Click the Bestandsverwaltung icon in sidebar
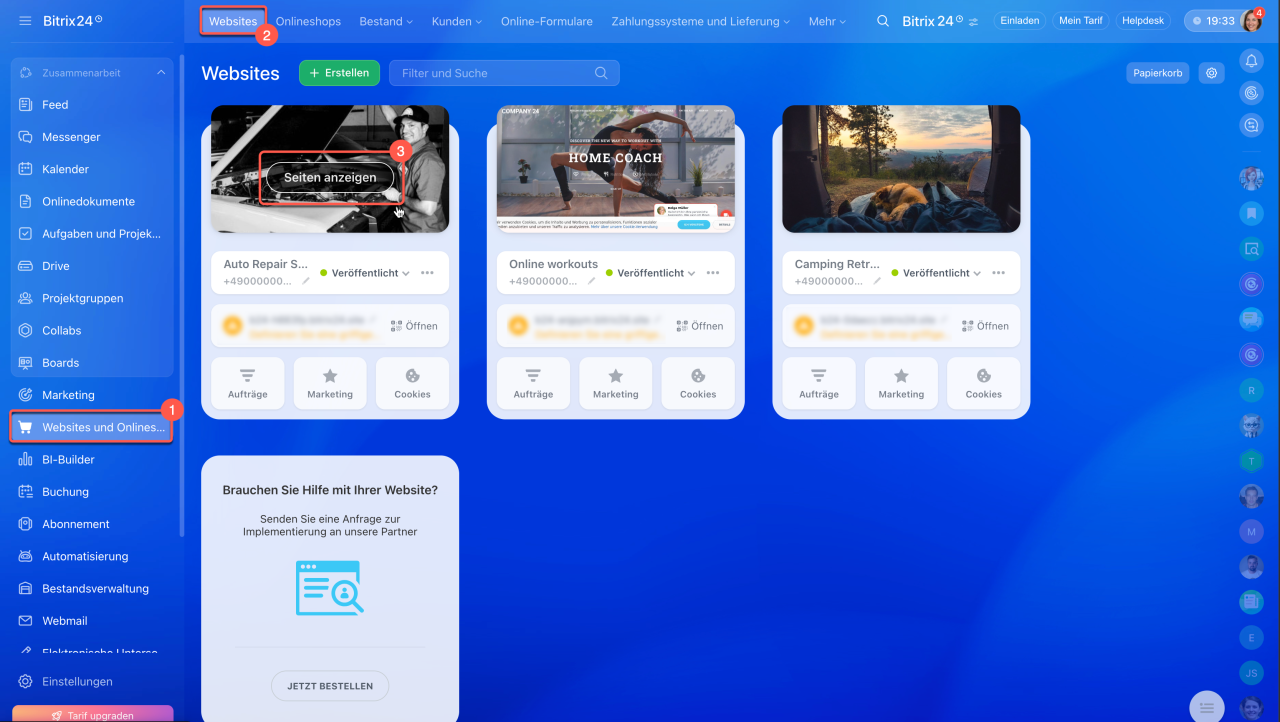The image size is (1280, 722). 26,589
